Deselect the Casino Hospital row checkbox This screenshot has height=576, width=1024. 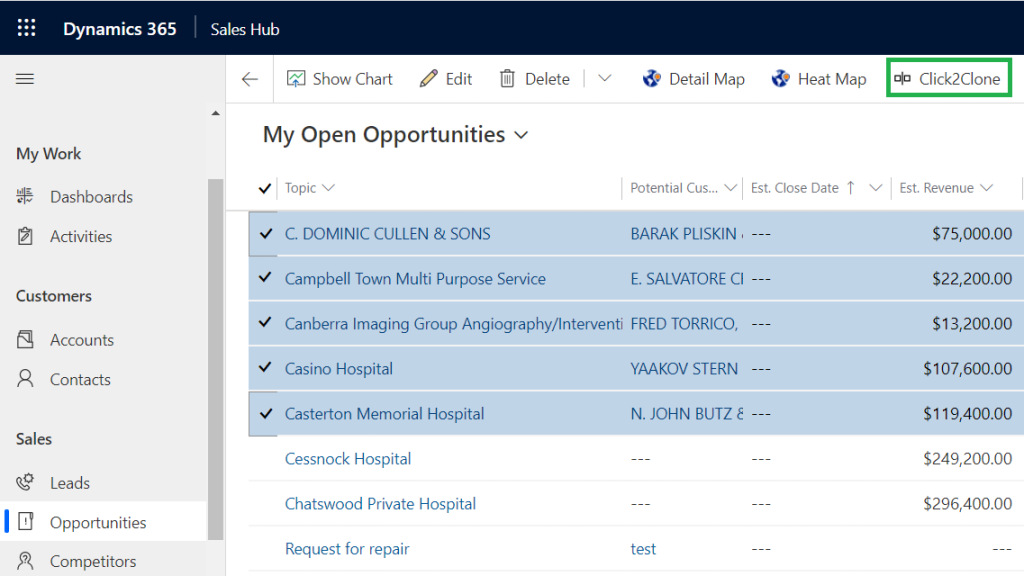264,368
